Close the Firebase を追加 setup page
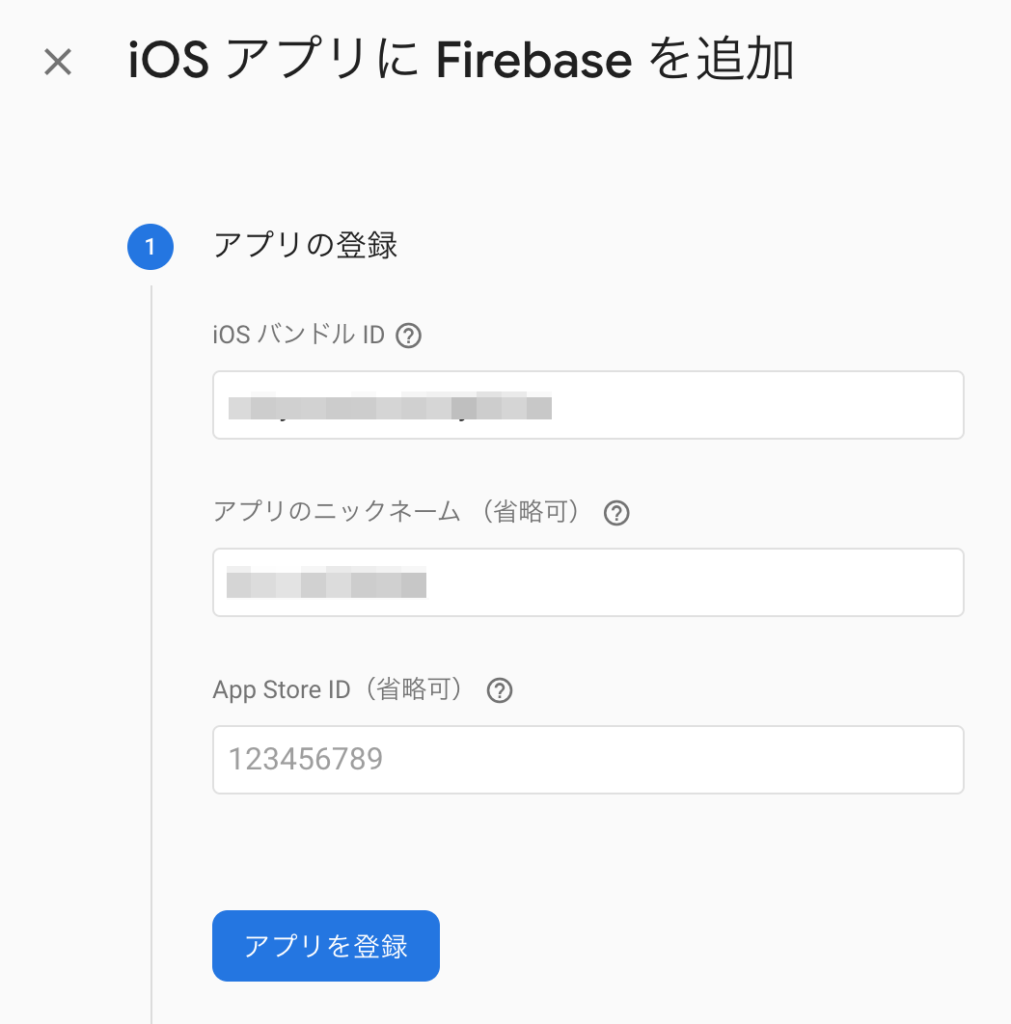 [57, 62]
